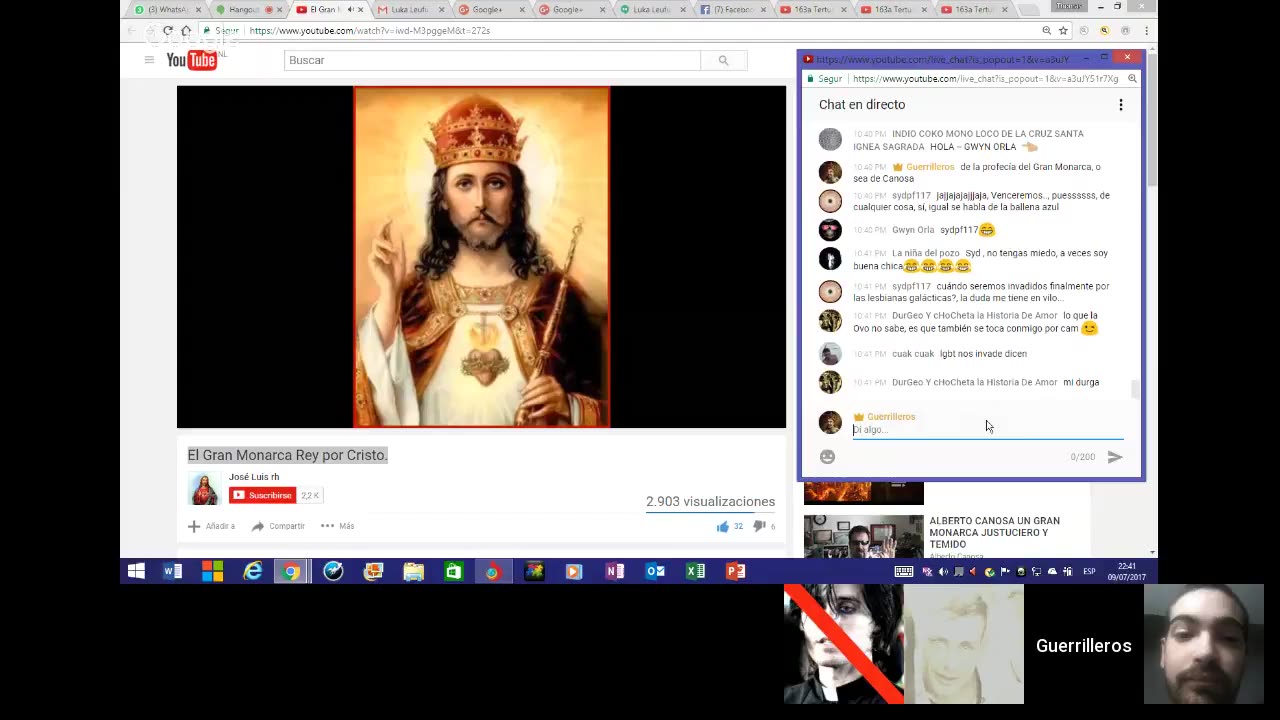Open ALBERTO CANOSA UN GRAN MONARCA title

point(994,532)
